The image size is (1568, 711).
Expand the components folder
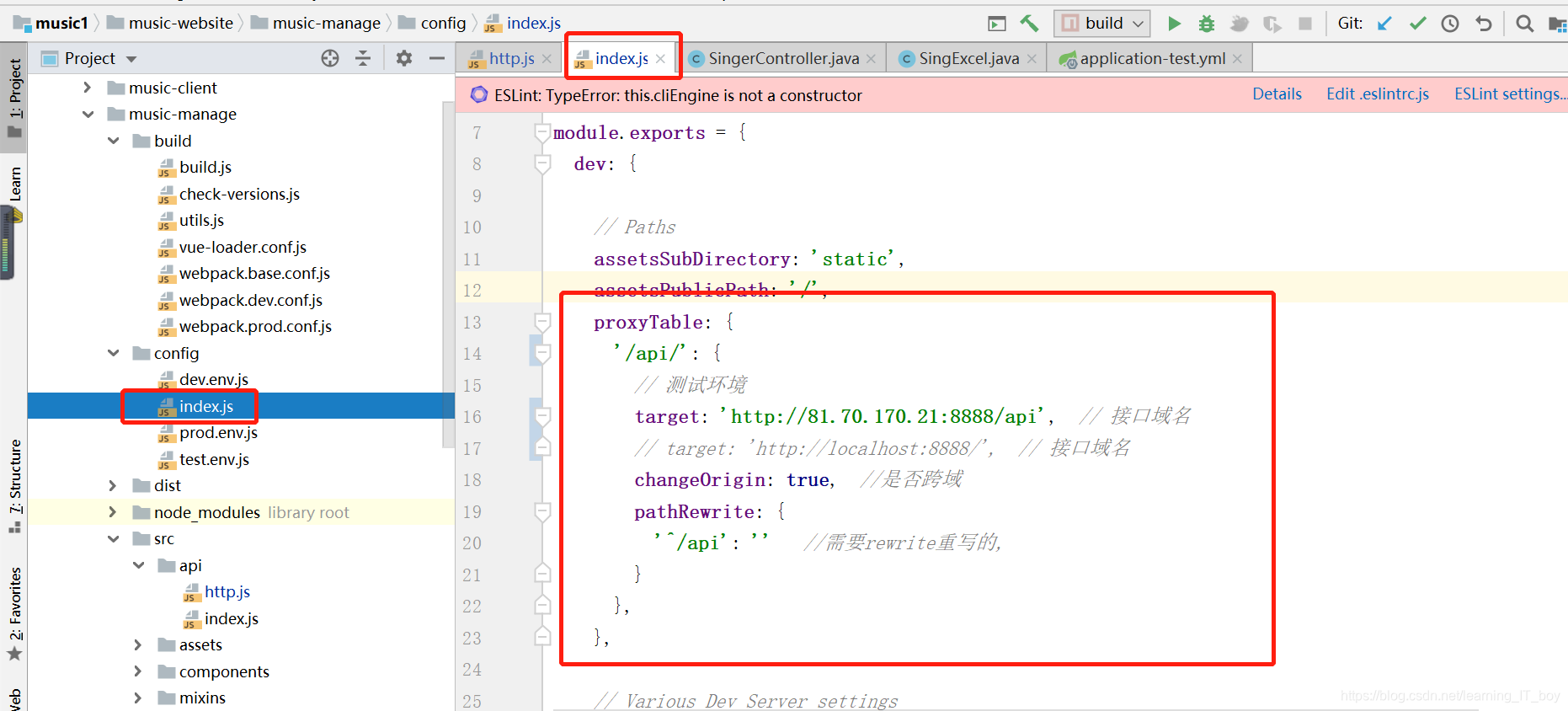point(137,671)
